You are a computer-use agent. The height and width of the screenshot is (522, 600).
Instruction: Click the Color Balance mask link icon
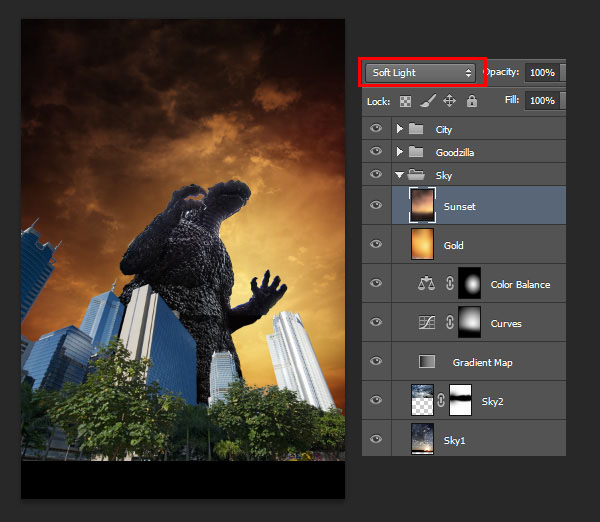point(450,284)
